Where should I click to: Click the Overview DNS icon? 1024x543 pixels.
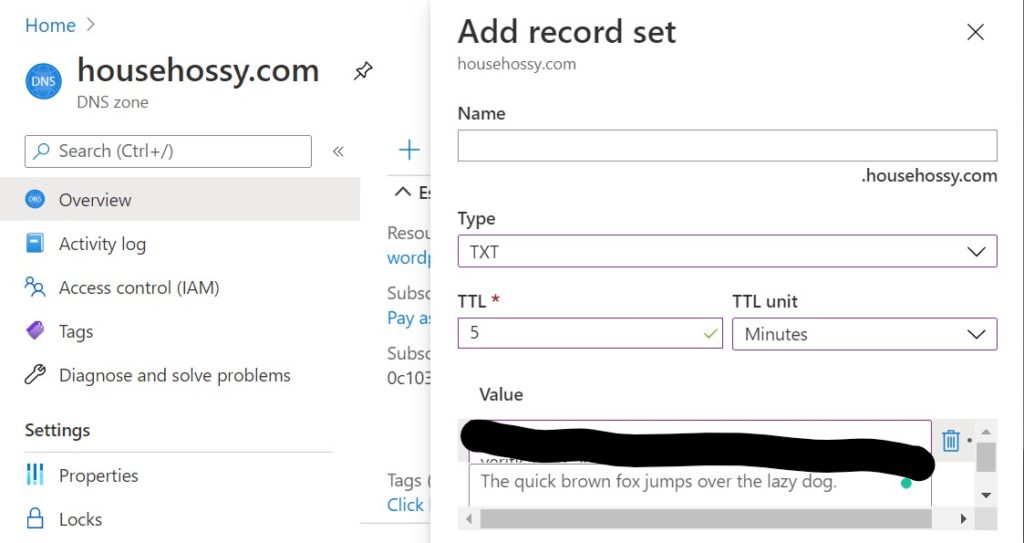[35, 199]
